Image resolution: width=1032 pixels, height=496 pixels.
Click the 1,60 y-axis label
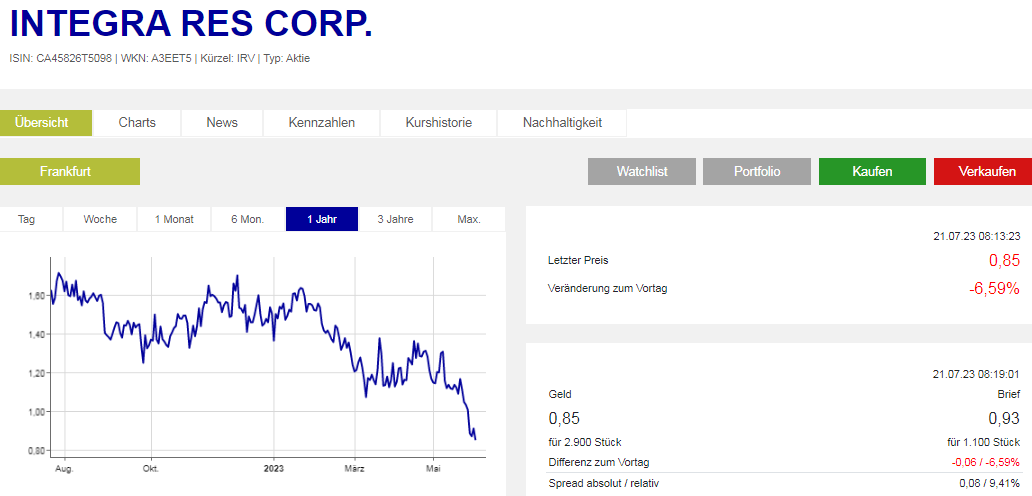click(x=35, y=296)
